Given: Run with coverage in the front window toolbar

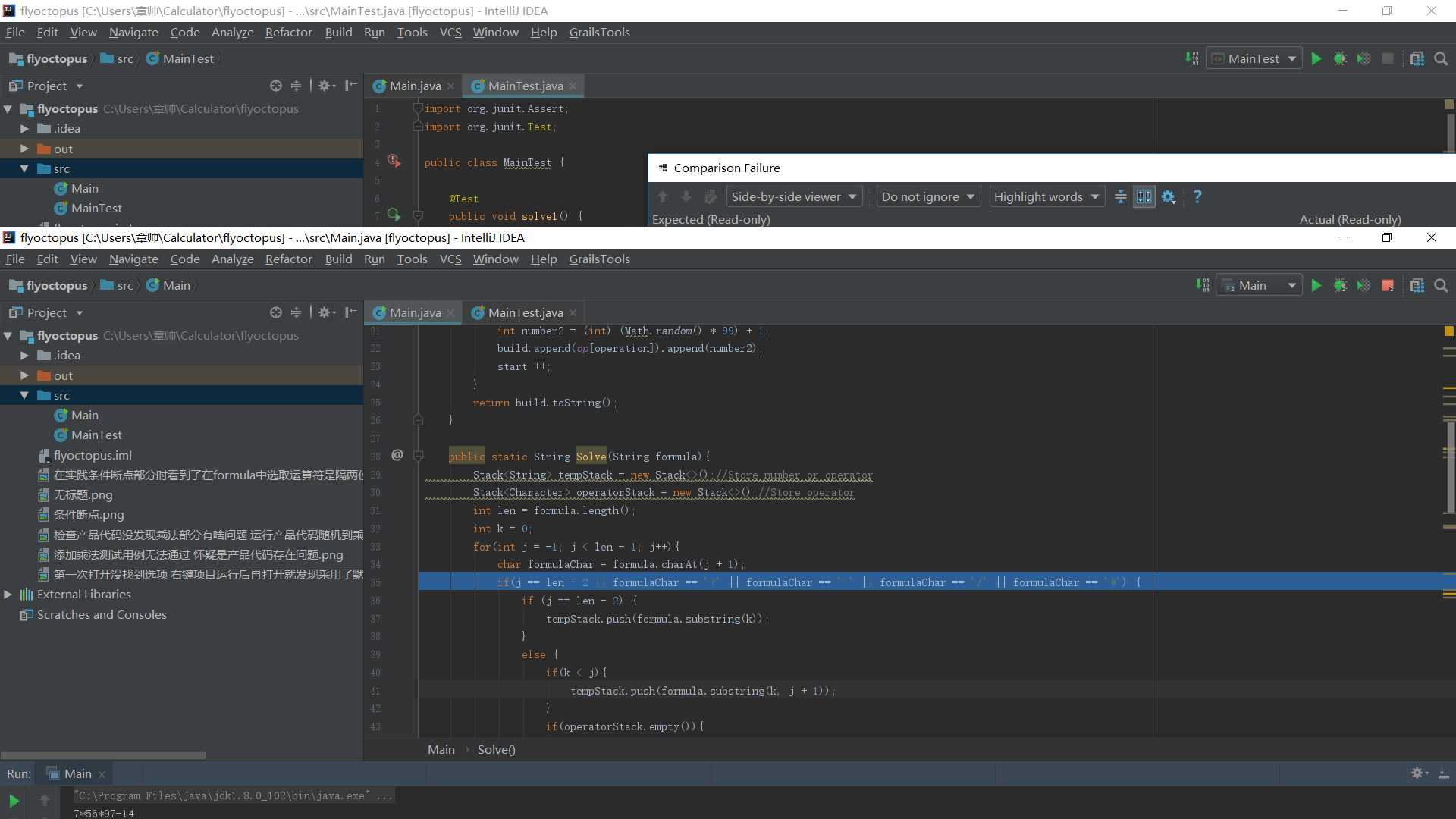Looking at the screenshot, I should (1363, 286).
